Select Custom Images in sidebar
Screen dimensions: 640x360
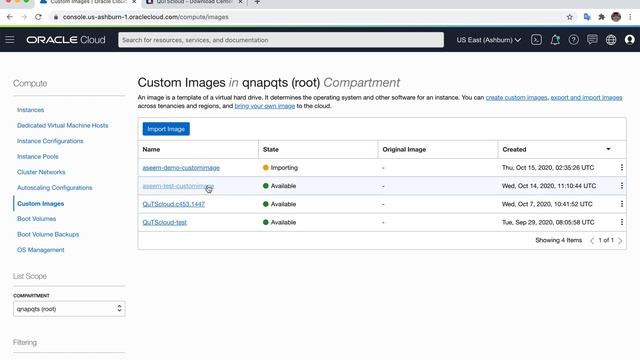coord(40,203)
